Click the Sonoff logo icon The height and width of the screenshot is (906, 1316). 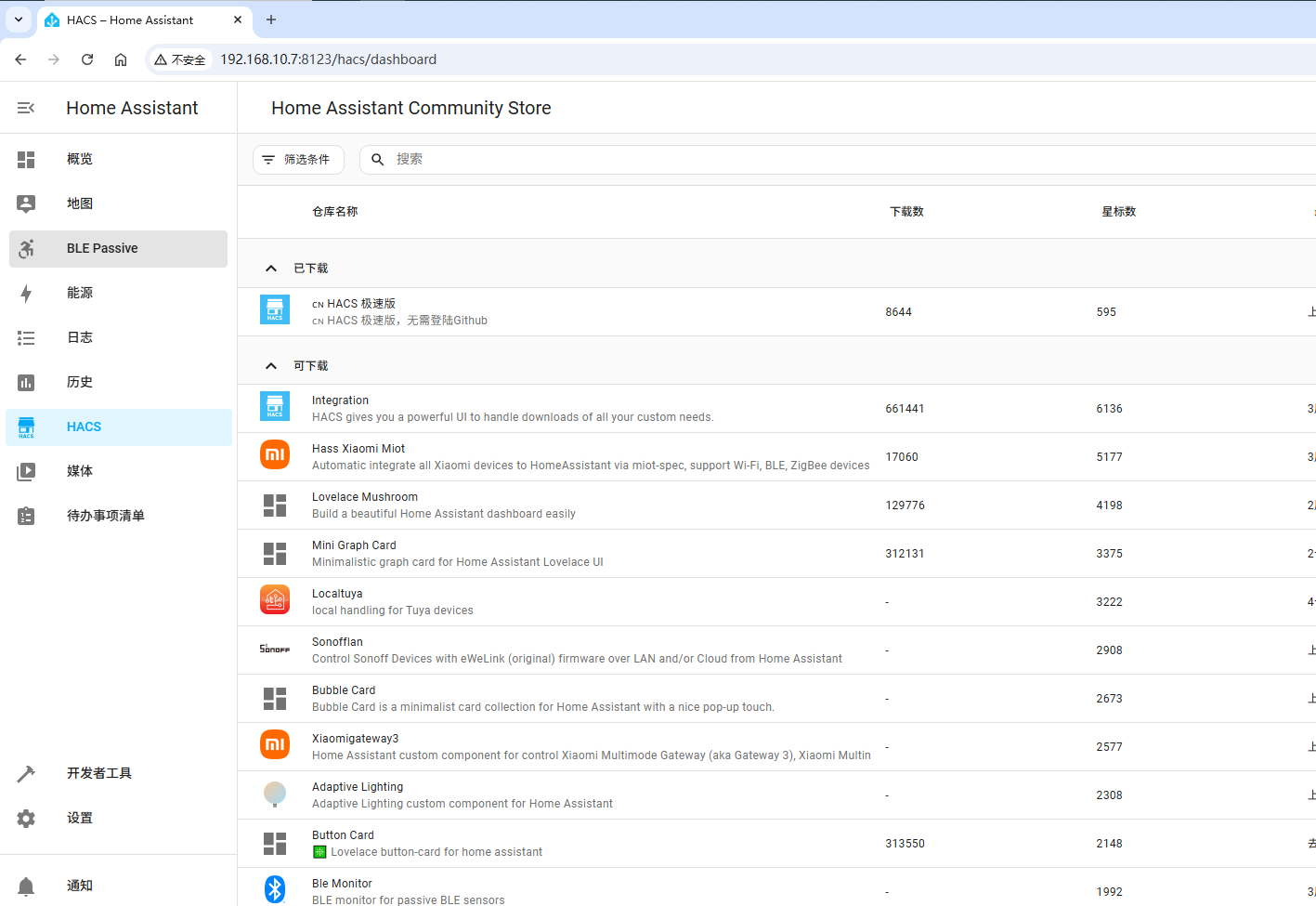pos(275,649)
